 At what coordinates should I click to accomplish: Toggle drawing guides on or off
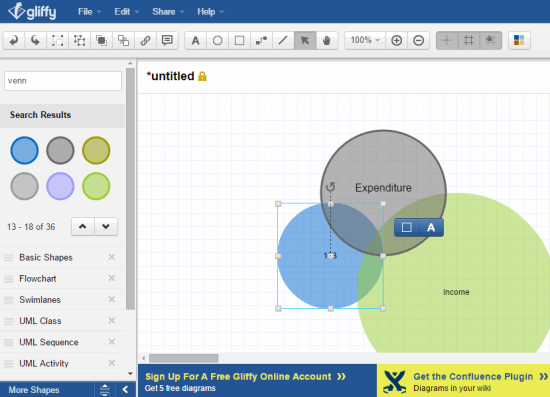point(447,41)
